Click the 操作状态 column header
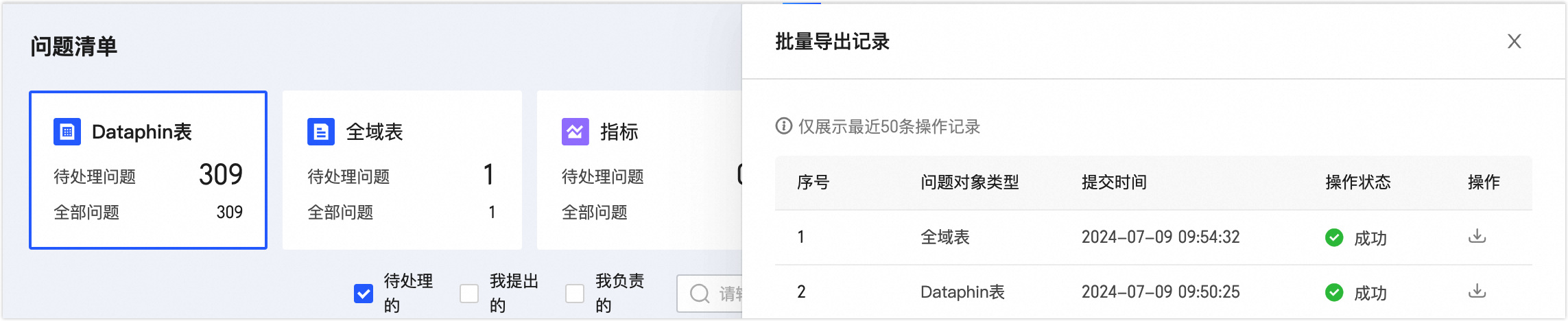The image size is (1568, 321). 1357,182
